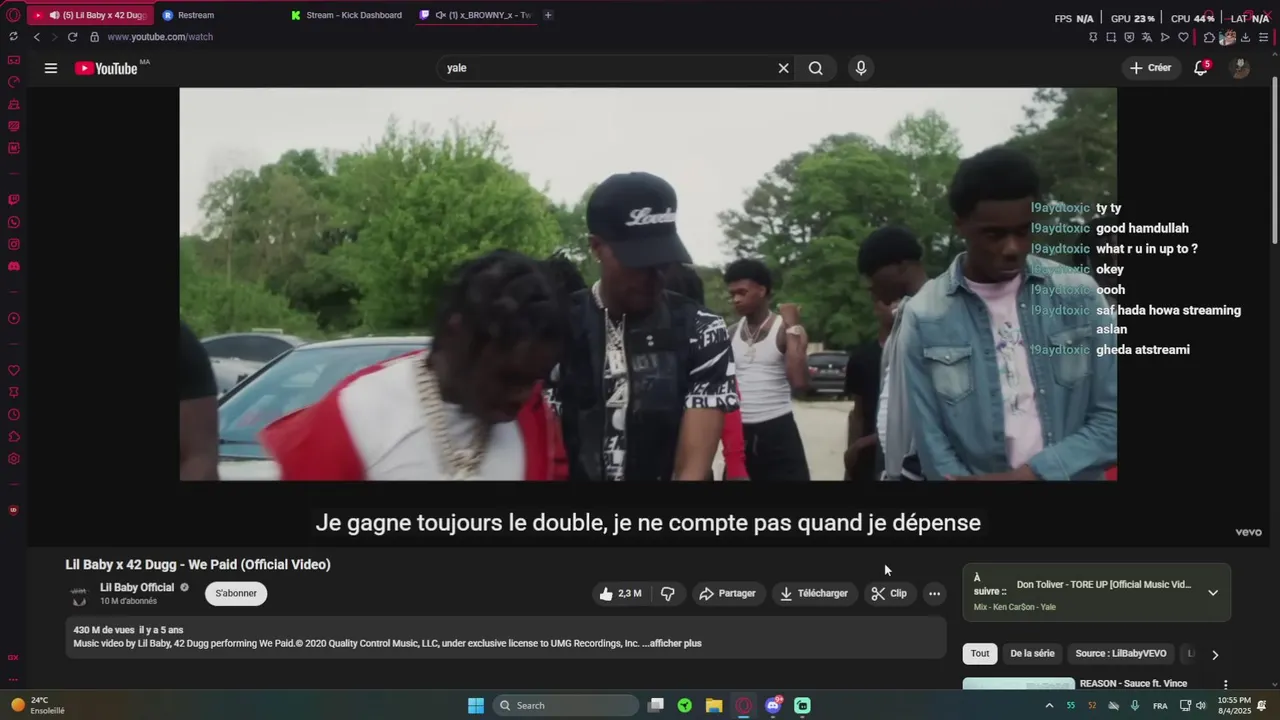Go to the YouTube home logo
This screenshot has height=720, width=1280.
click(106, 68)
